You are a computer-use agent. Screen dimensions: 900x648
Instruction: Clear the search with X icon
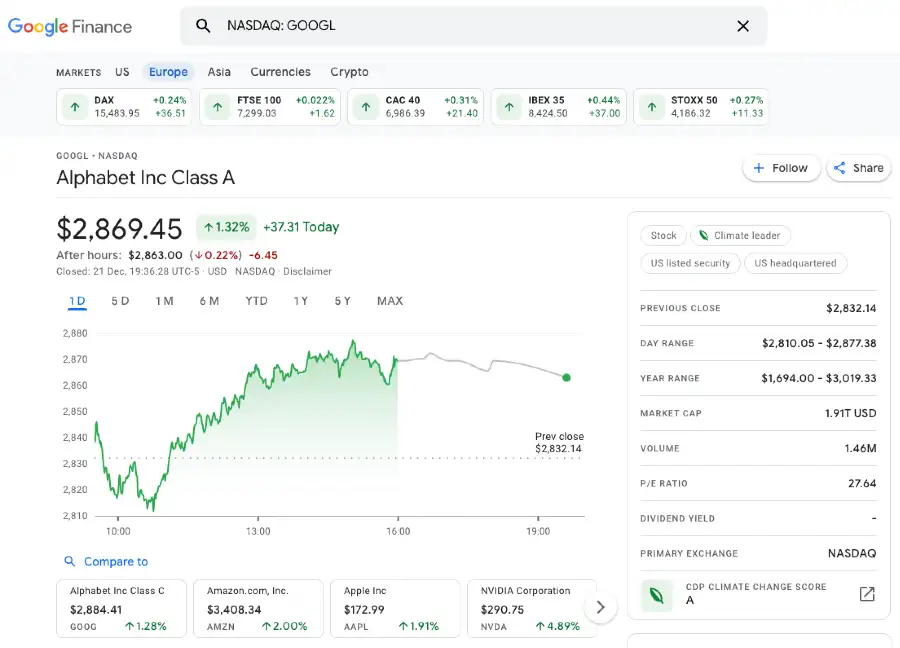743,26
